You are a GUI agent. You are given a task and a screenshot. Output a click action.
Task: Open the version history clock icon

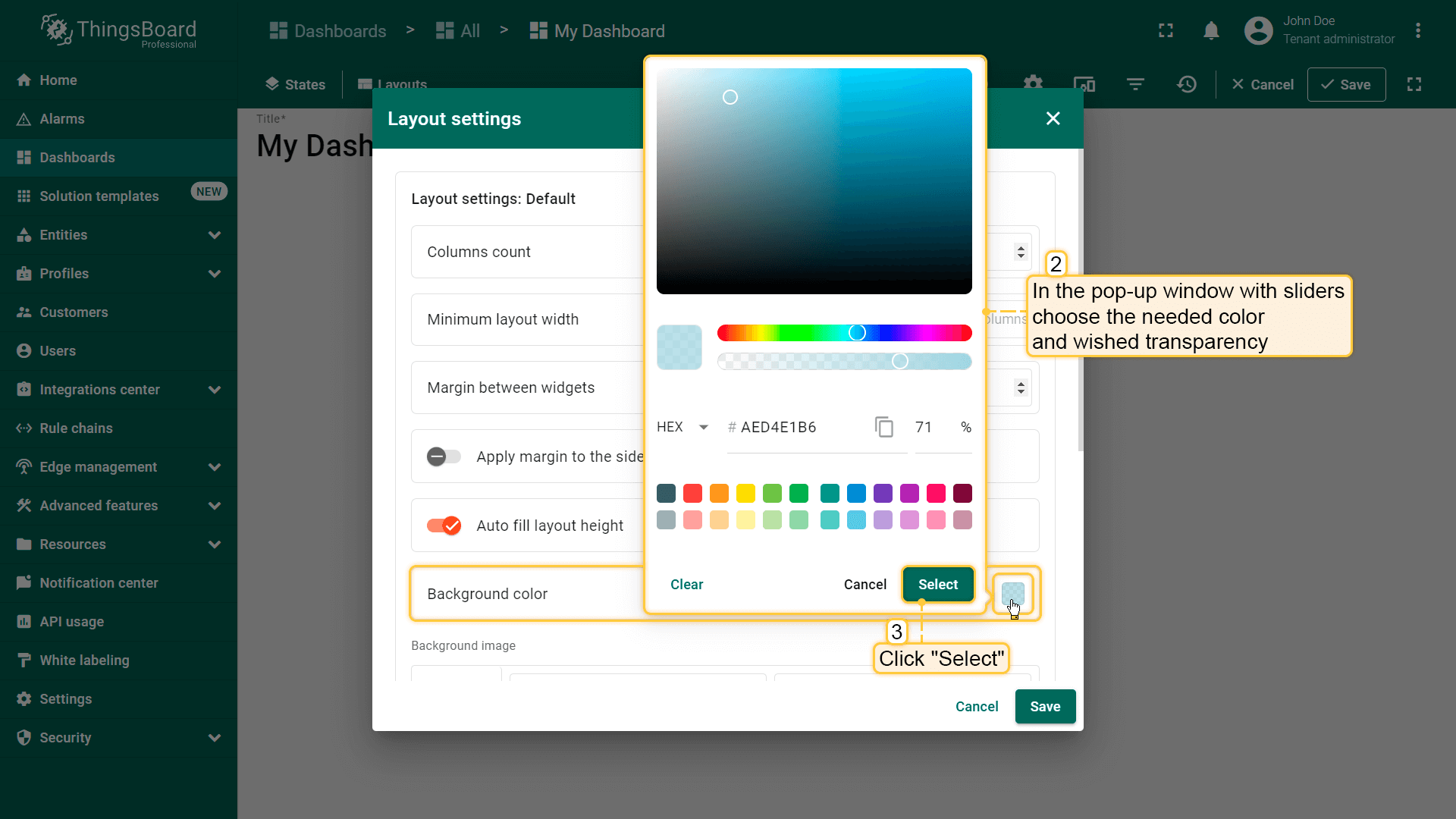[x=1187, y=84]
